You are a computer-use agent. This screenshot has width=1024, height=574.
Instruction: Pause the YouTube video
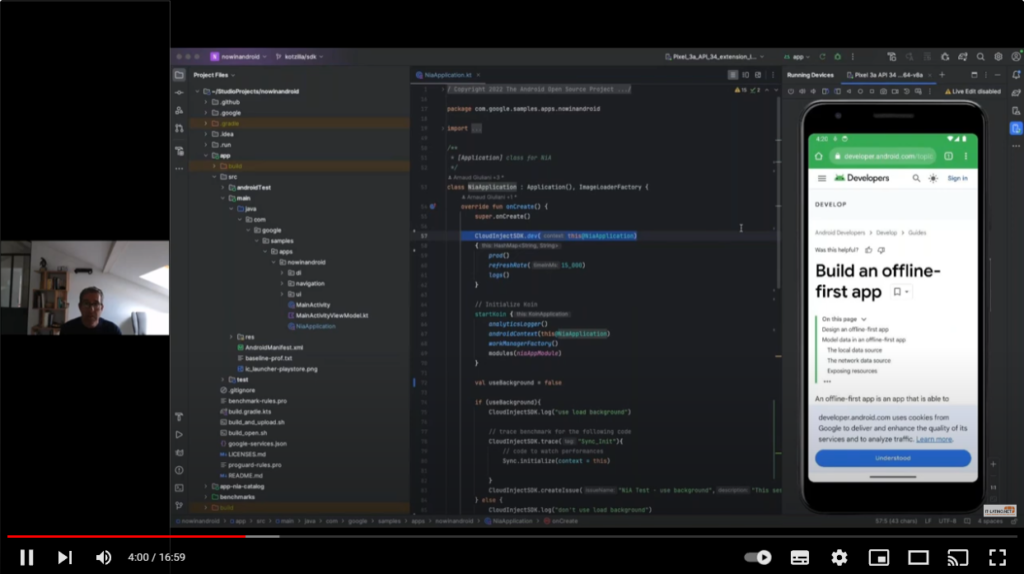27,557
